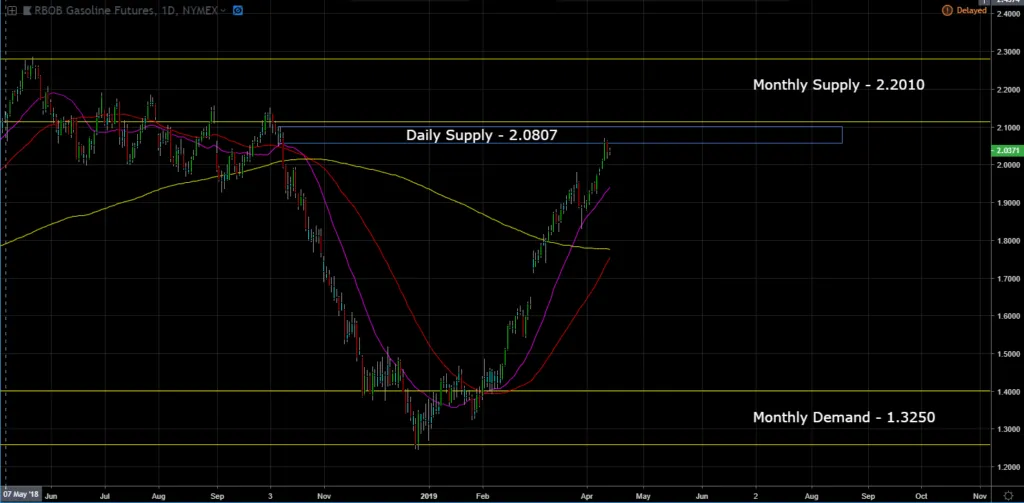Click the price tag at top of price scale

(x=1006, y=3)
